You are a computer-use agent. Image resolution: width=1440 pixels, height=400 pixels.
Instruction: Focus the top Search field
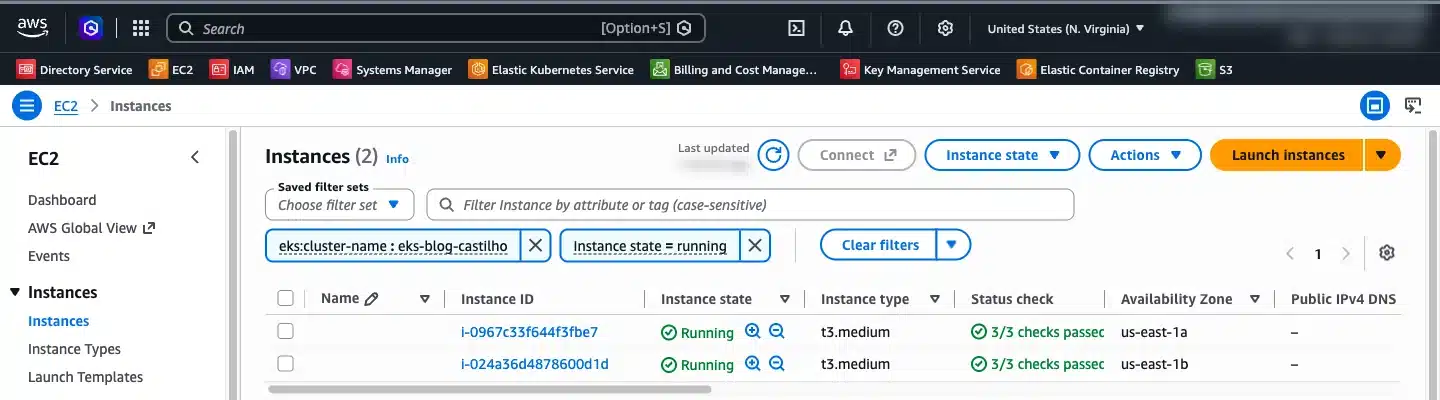(436, 28)
